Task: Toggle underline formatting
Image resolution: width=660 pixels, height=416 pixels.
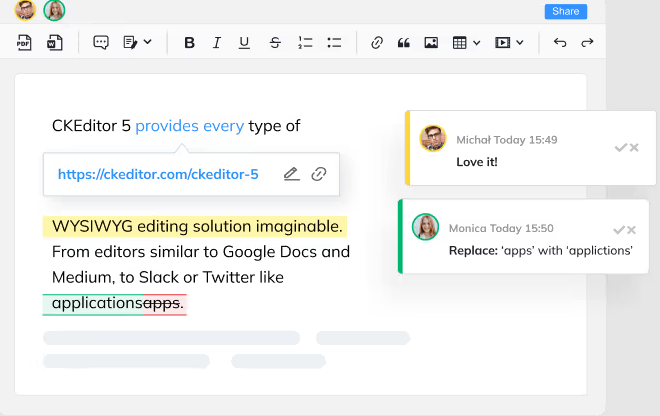Action: (244, 43)
